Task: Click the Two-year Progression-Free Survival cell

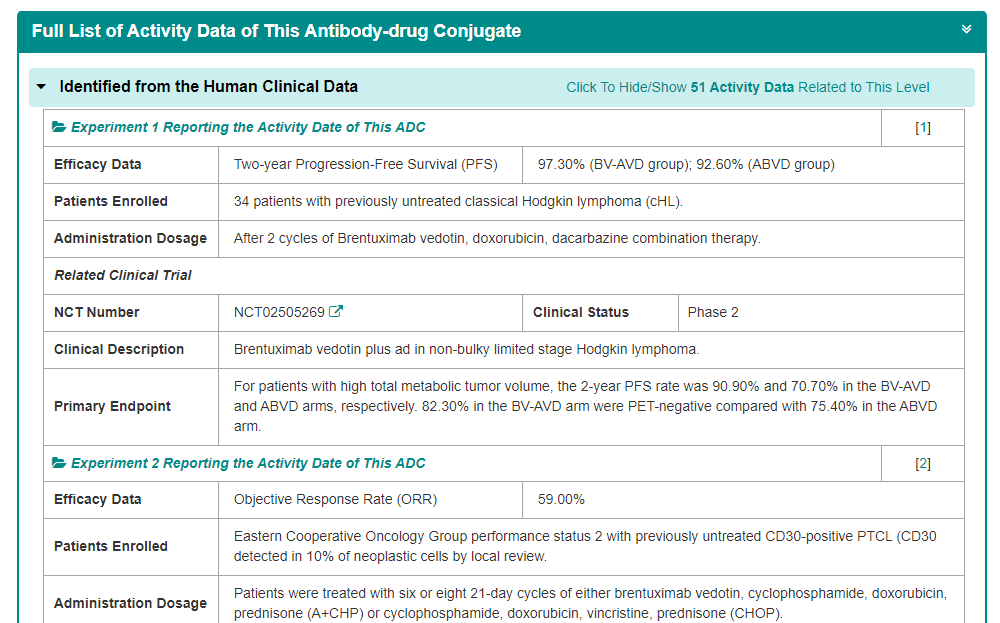Action: (x=365, y=165)
